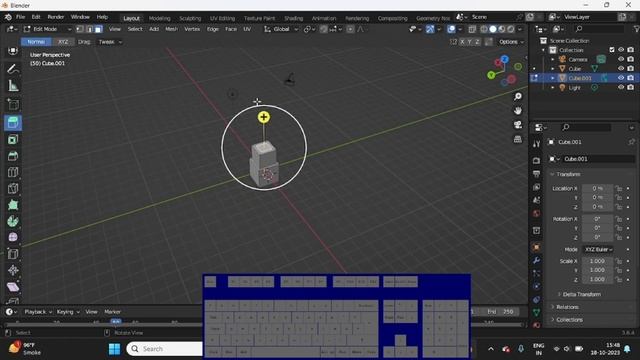This screenshot has height=360, width=640.
Task: Switch to the Sculpting workspace tab
Action: 190,18
